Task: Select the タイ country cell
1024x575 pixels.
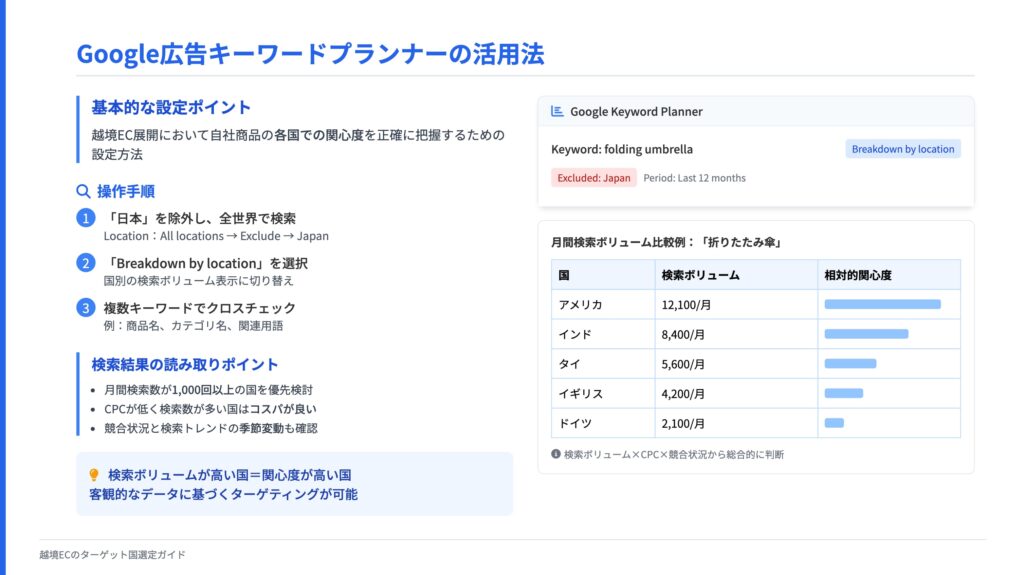Action: point(603,364)
